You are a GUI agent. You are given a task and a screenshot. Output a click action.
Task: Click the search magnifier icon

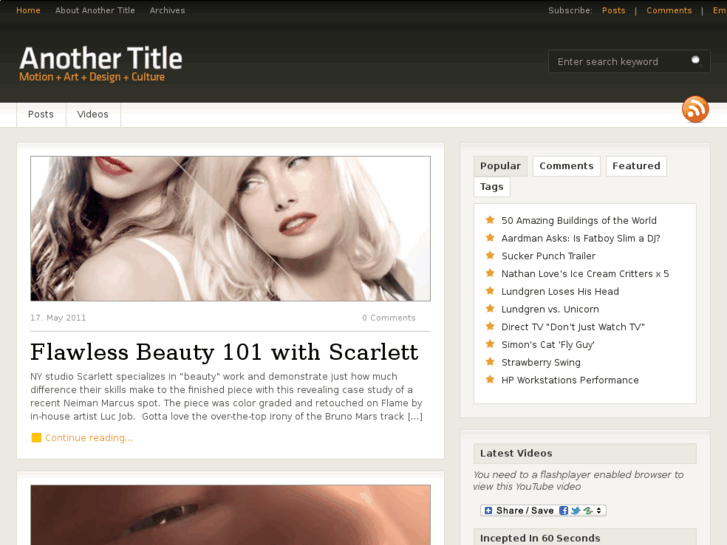coord(696,61)
